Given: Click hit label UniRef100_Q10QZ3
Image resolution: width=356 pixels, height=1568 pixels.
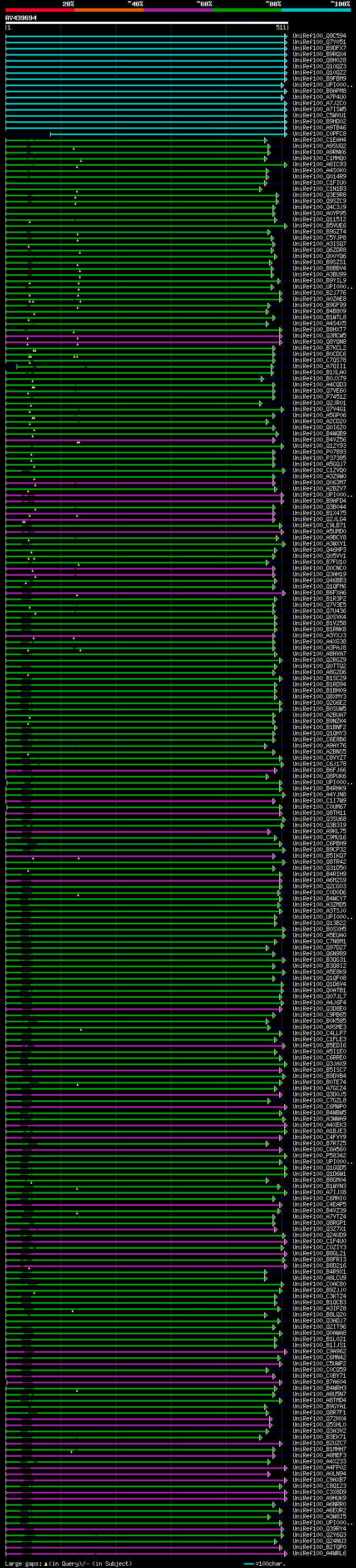Looking at the screenshot, I should pyautogui.click(x=319, y=66).
